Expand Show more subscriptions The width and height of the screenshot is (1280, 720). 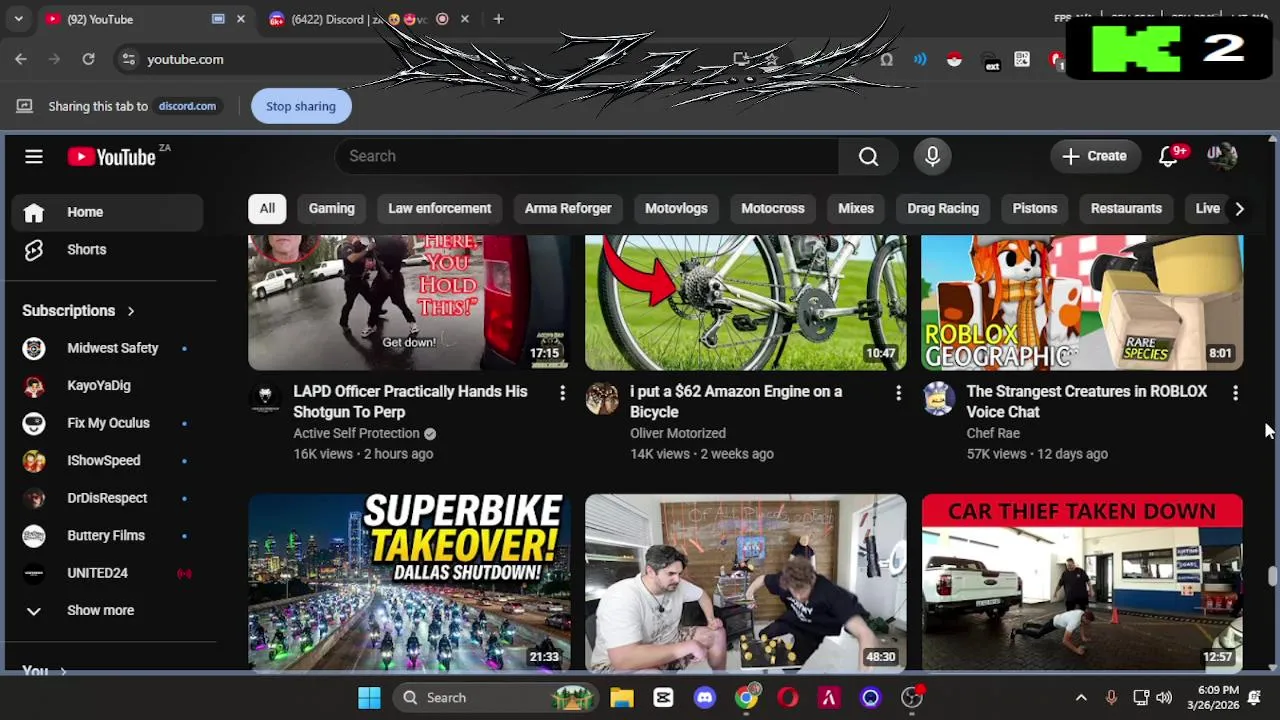[x=108, y=610]
